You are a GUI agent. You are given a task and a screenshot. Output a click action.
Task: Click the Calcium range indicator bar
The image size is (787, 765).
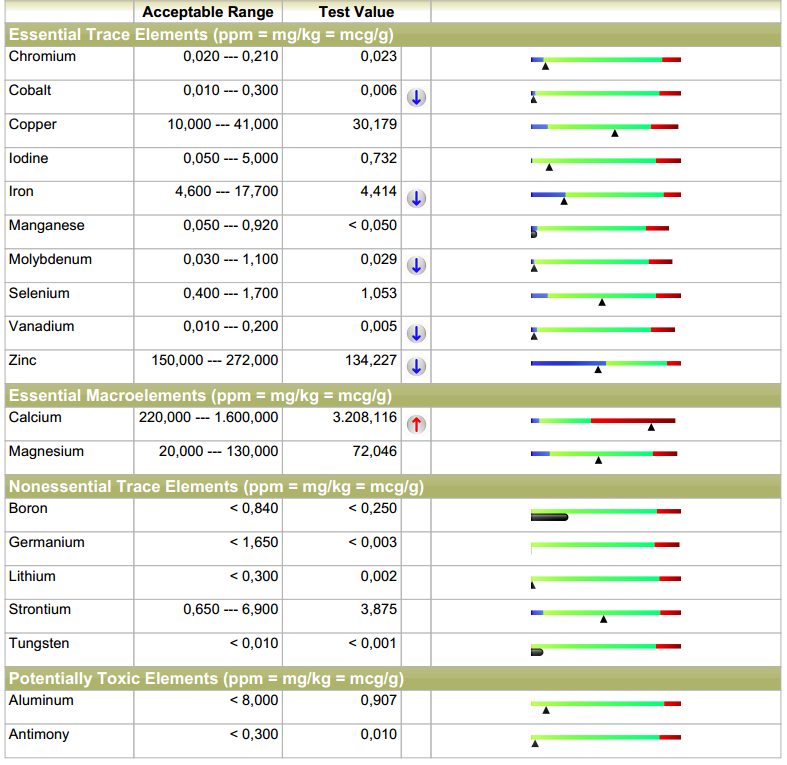pos(603,421)
